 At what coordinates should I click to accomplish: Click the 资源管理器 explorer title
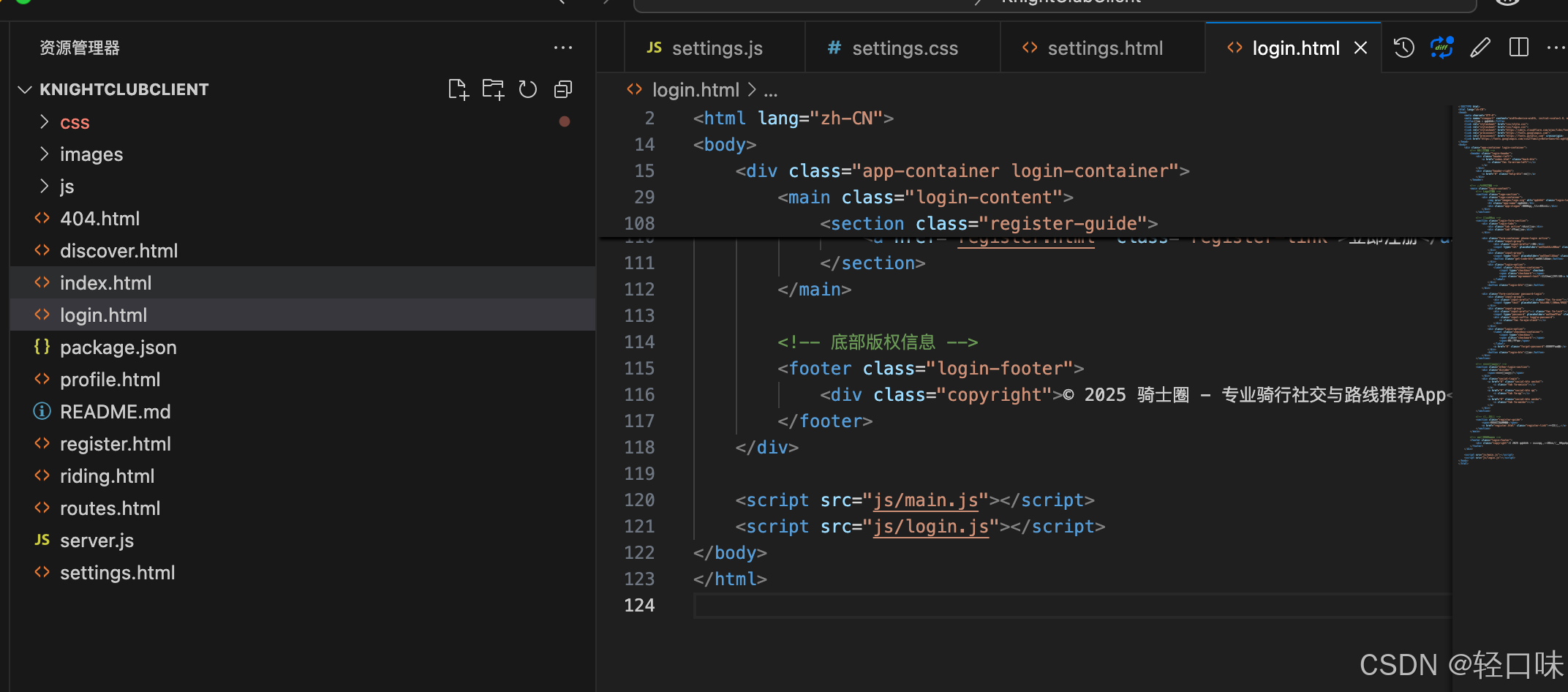79,48
